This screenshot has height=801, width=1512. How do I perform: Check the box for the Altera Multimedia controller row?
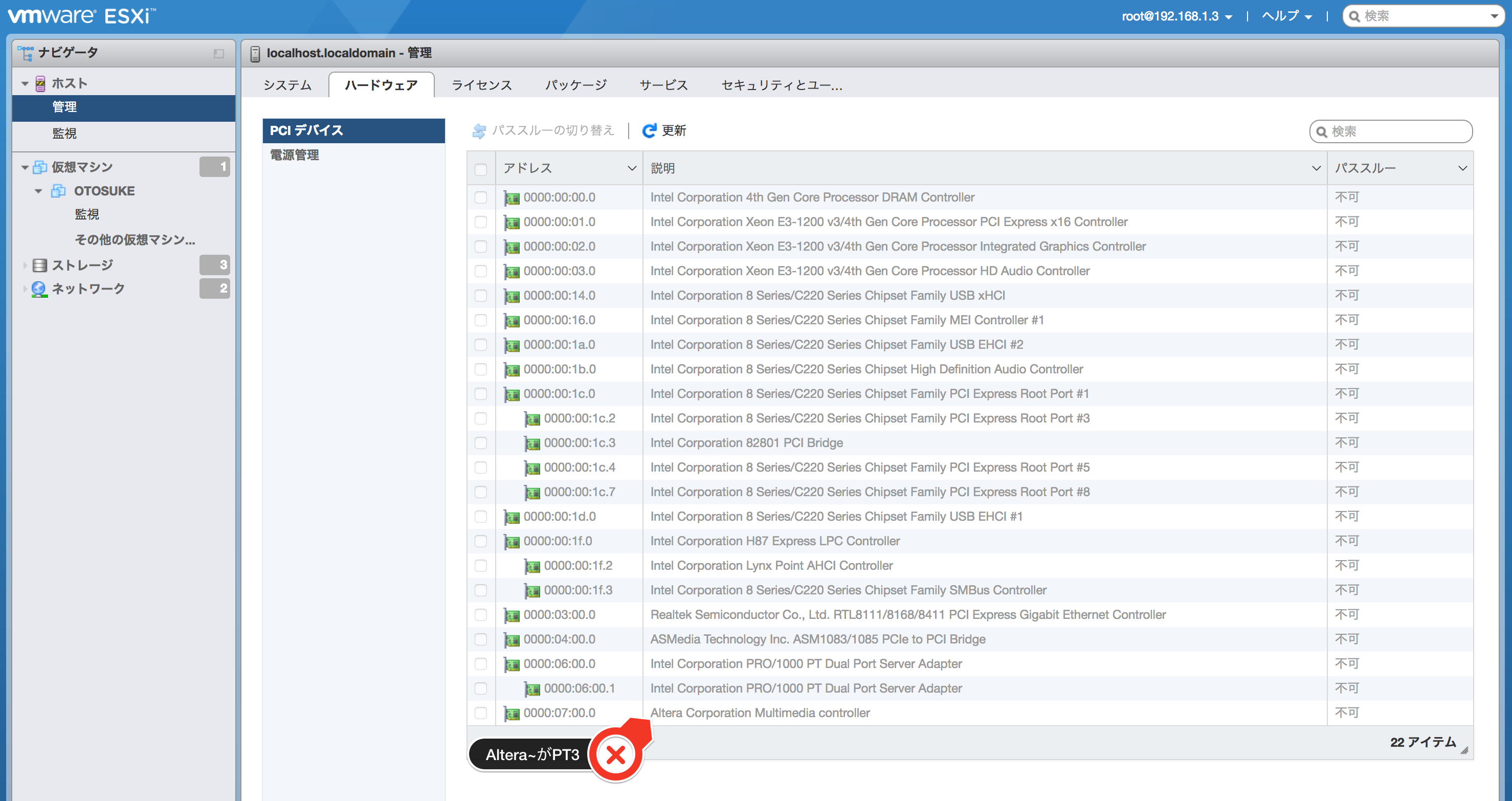point(481,713)
